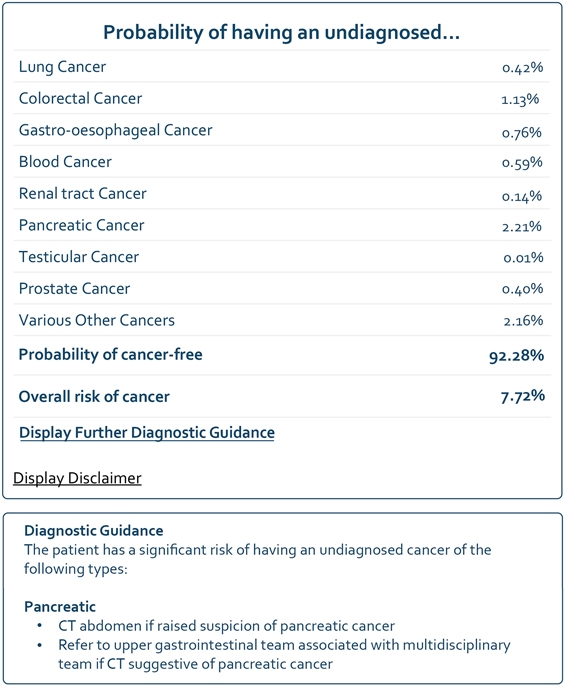Click the 92.28% cancer-free probability value
The height and width of the screenshot is (686, 565).
[516, 356]
